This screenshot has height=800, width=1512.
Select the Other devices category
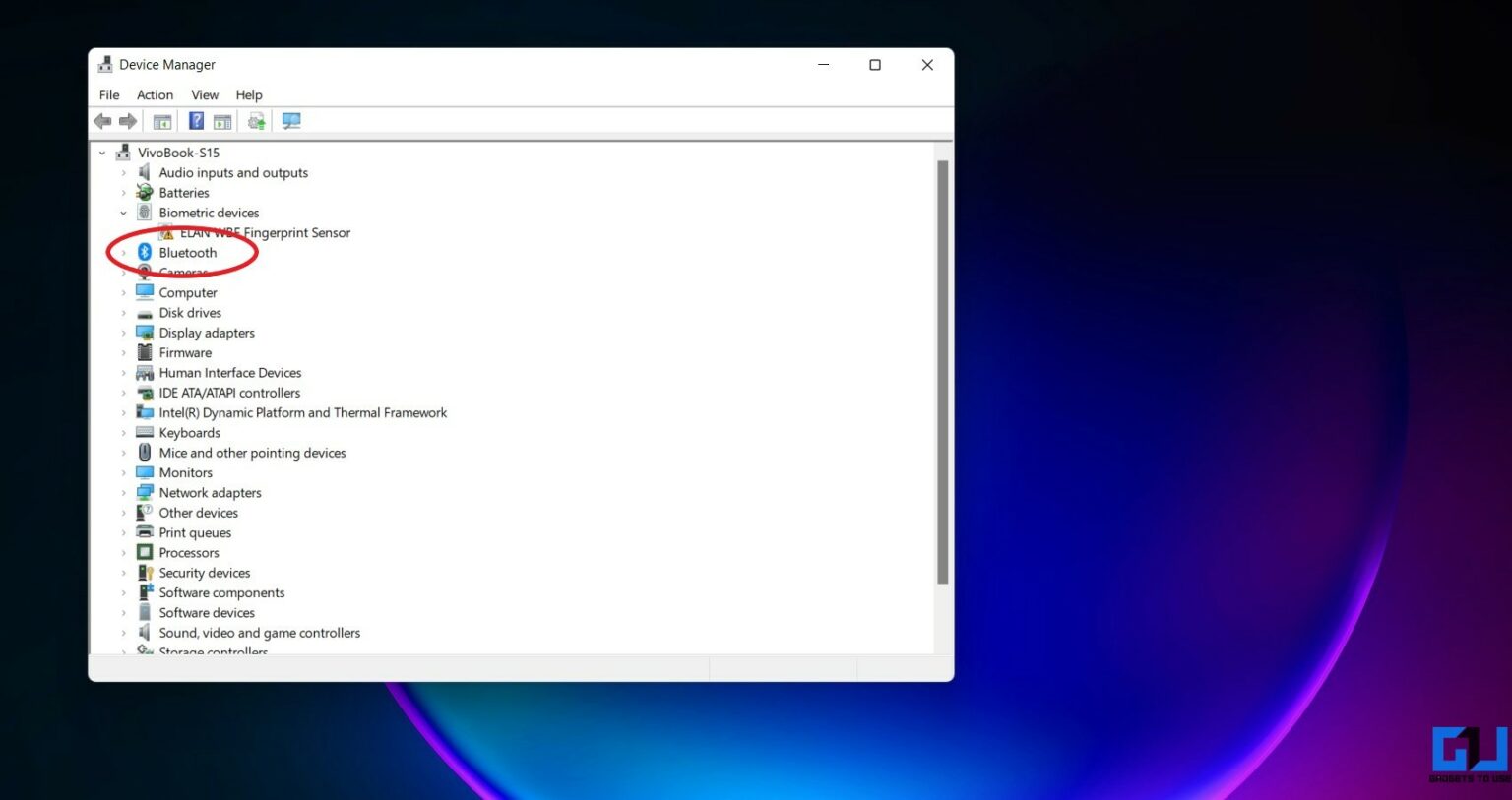click(198, 512)
